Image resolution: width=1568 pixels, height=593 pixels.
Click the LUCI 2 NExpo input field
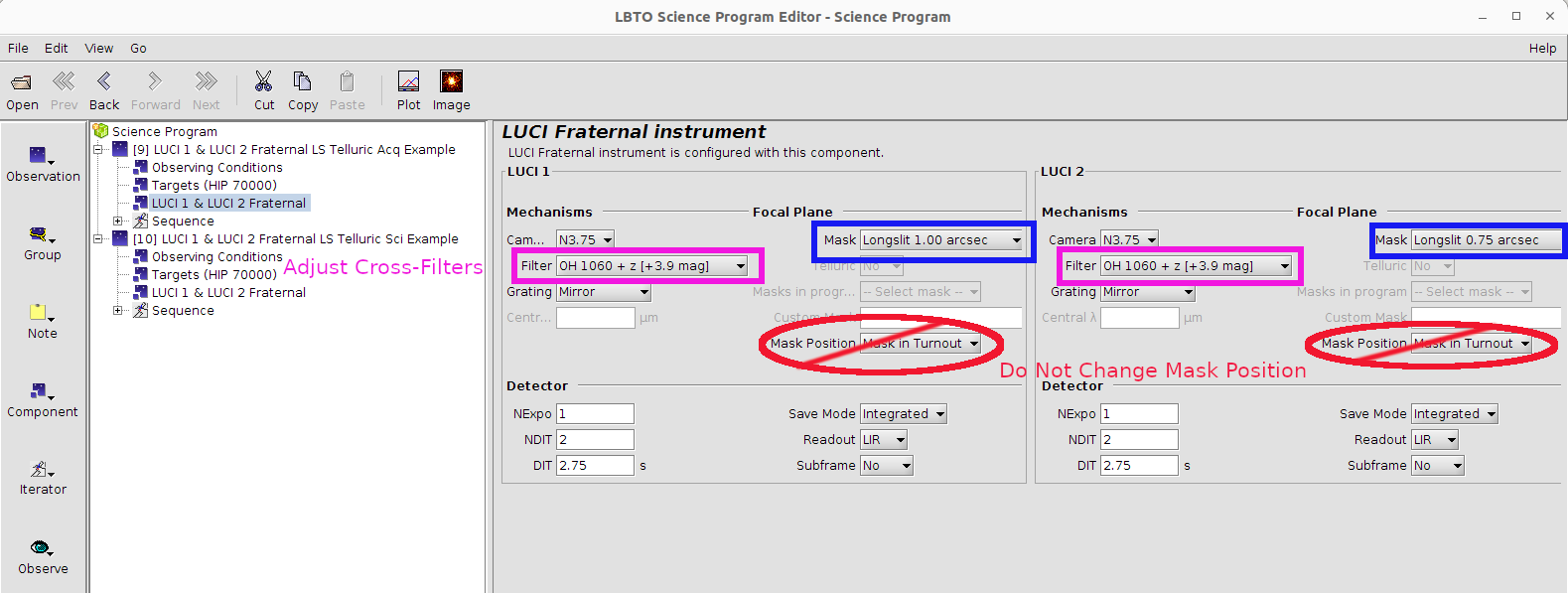1138,414
